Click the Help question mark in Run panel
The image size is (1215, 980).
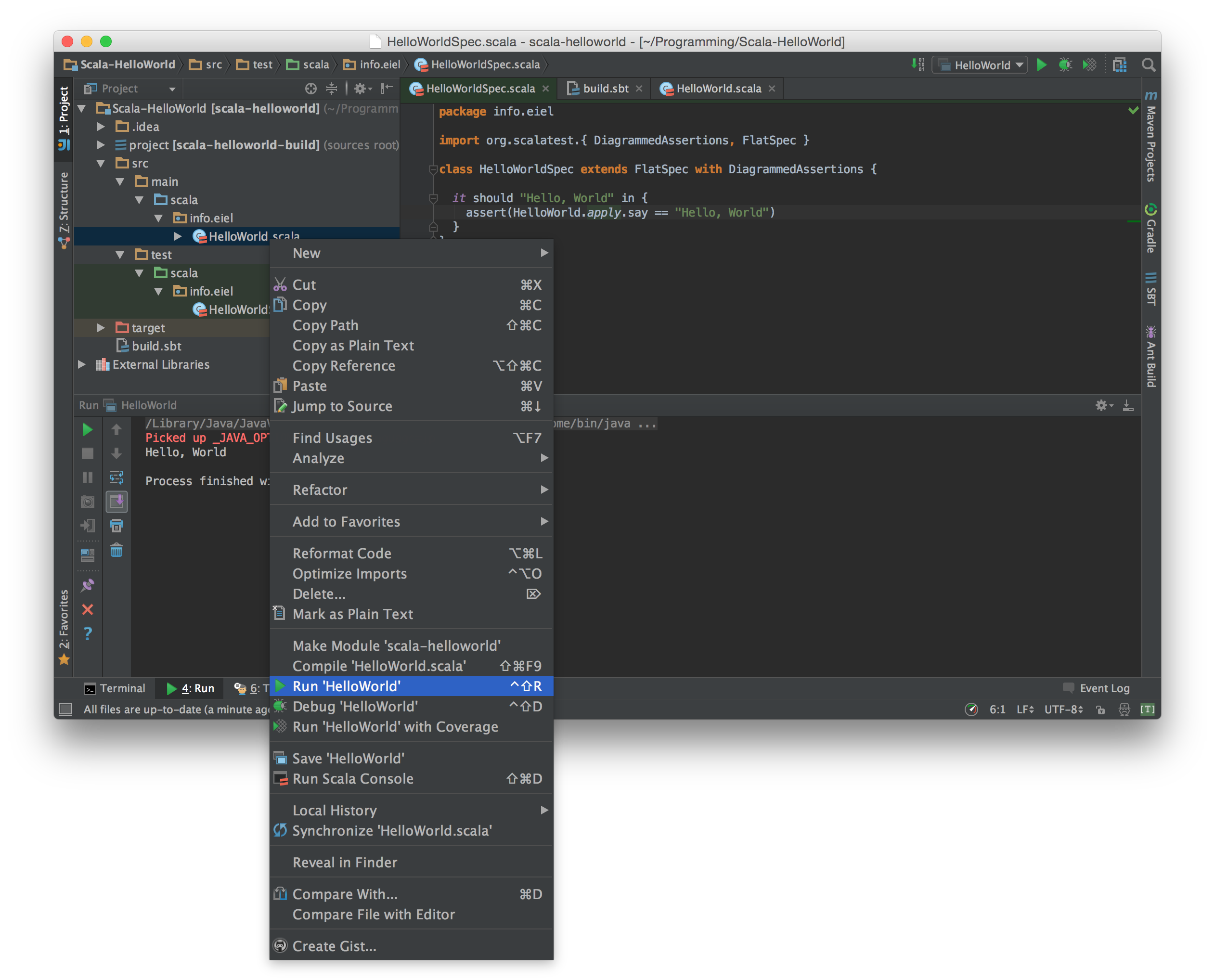(x=88, y=633)
